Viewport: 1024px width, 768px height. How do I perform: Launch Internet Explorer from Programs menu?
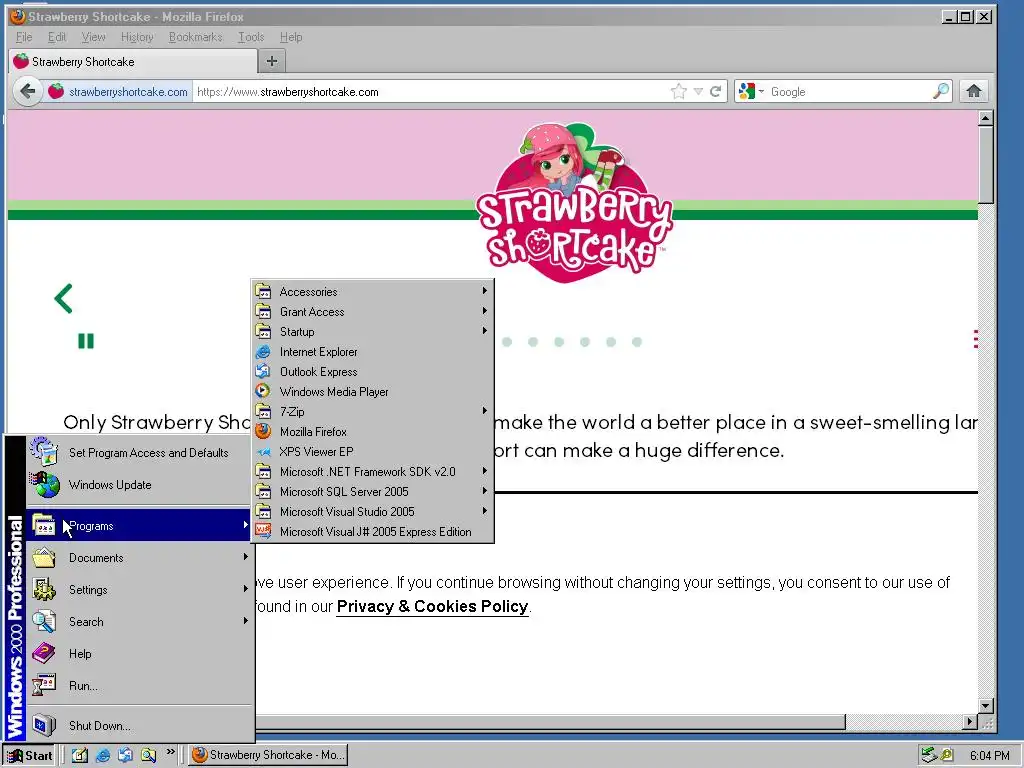click(372, 351)
